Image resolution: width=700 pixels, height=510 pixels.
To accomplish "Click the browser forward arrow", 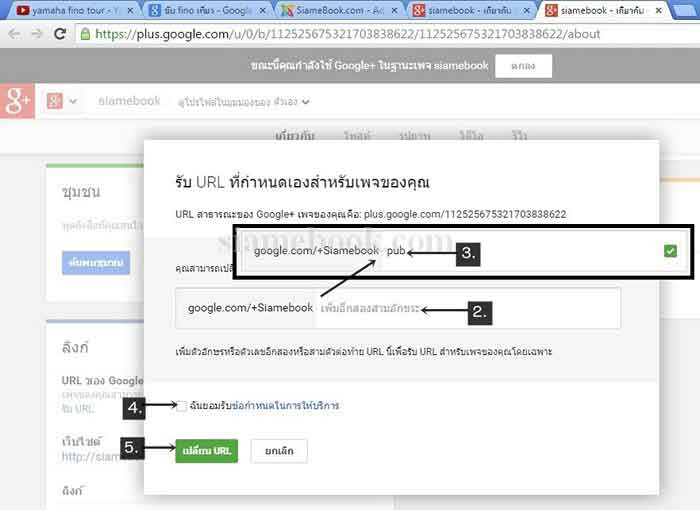I will [37, 34].
